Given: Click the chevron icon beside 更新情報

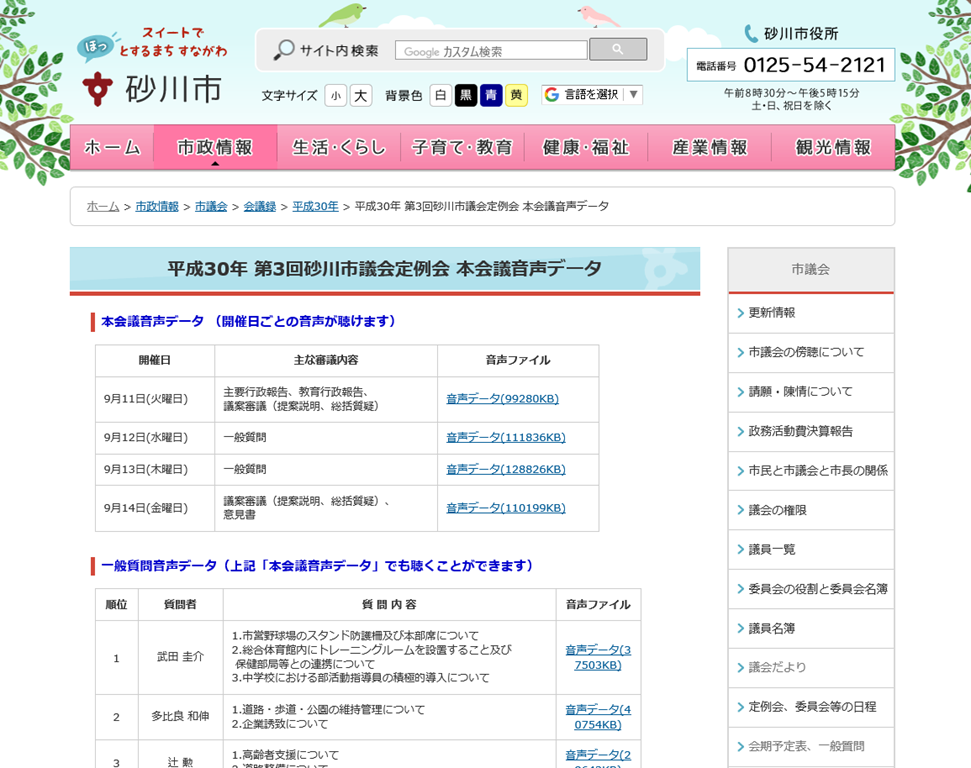Looking at the screenshot, I should [740, 313].
